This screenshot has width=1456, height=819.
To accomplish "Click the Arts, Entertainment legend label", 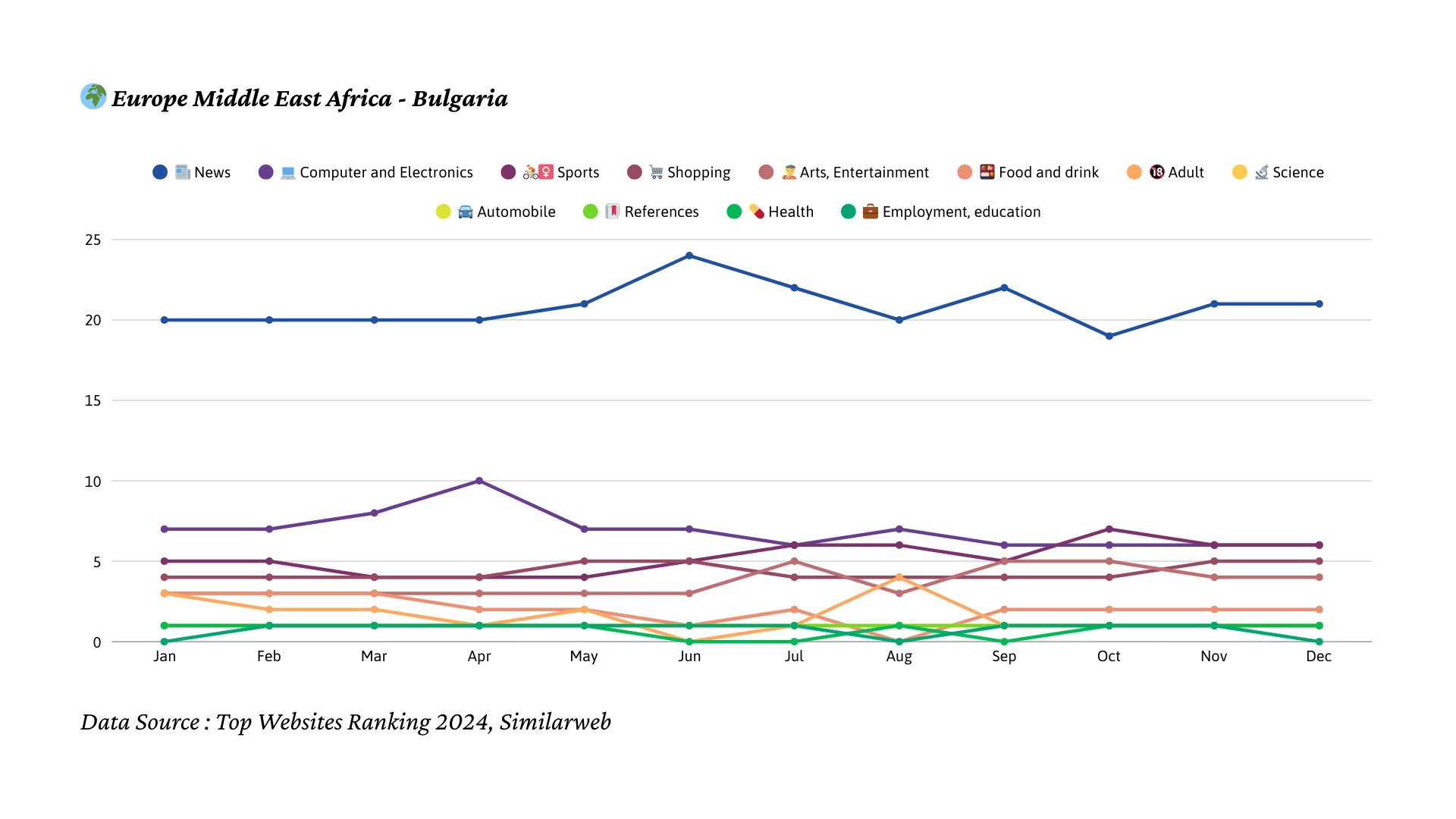I will (x=864, y=172).
